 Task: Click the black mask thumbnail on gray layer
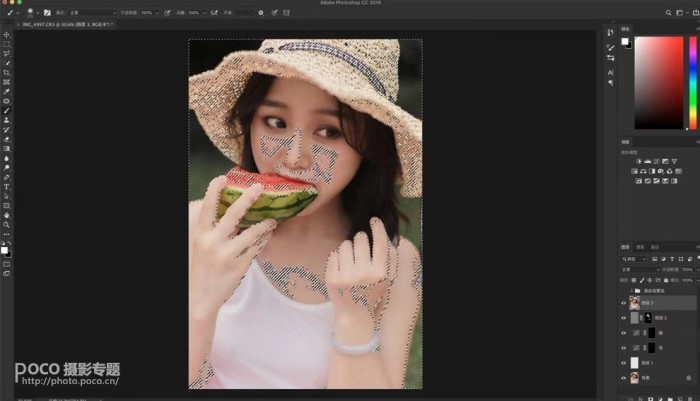[x=648, y=318]
